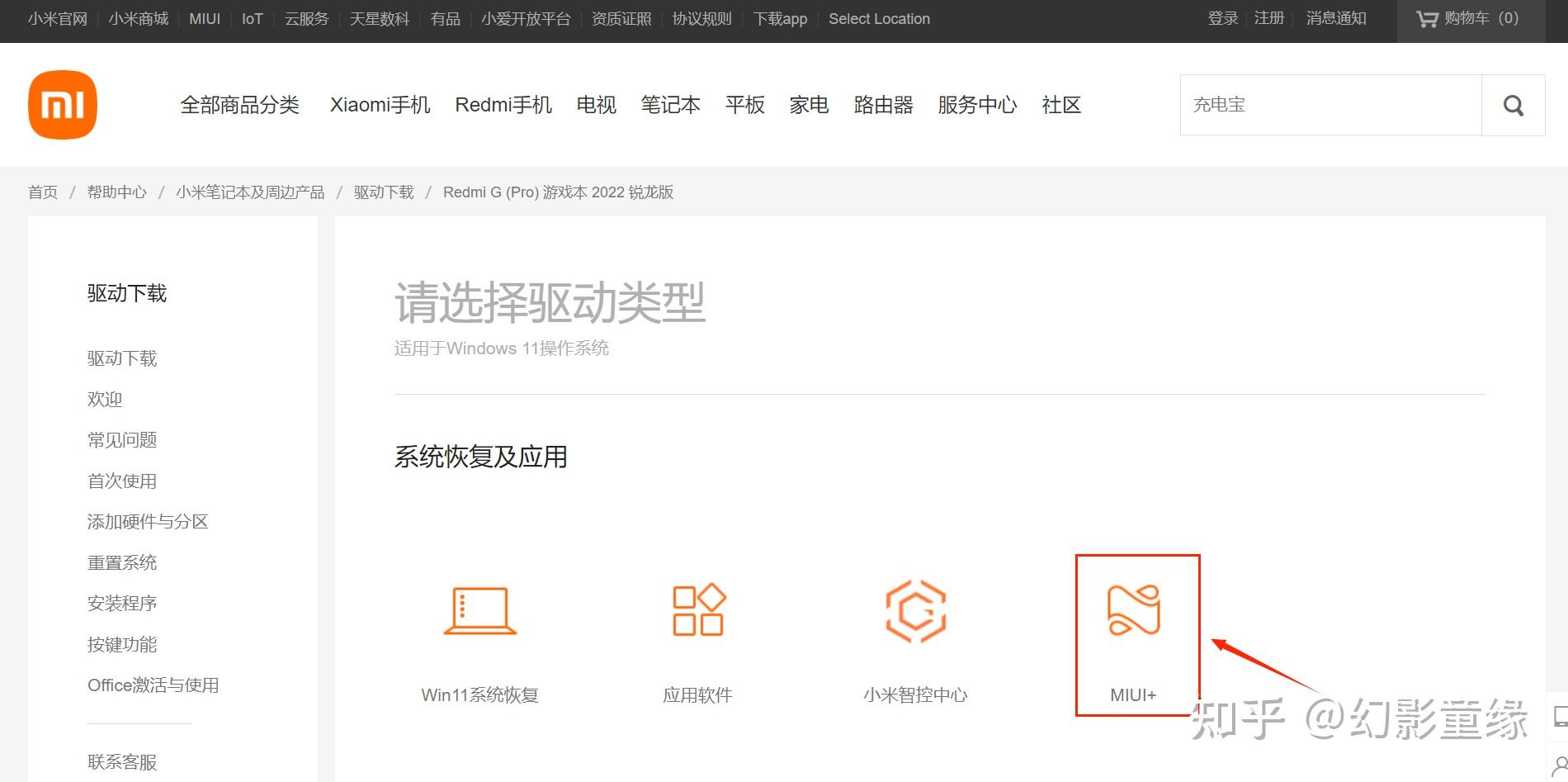Screen dimensions: 1568x782
Task: Open 驱动下载 link in sidebar list
Action: (122, 358)
